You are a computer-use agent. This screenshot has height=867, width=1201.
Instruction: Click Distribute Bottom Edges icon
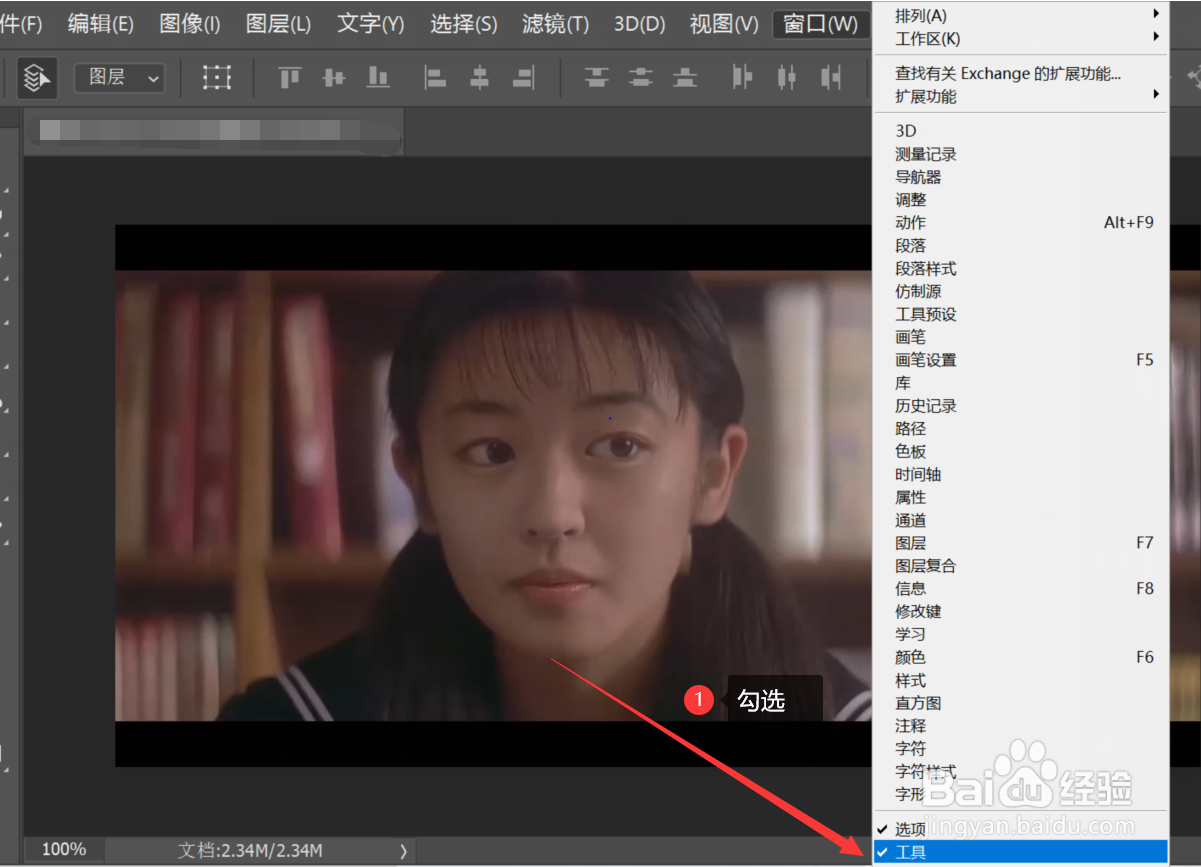coord(685,77)
